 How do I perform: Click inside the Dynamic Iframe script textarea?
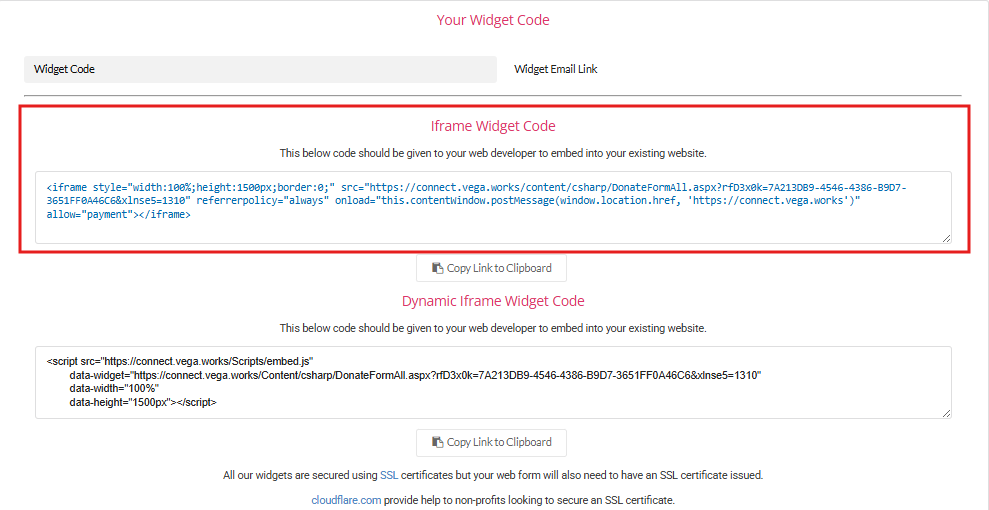[x=493, y=382]
